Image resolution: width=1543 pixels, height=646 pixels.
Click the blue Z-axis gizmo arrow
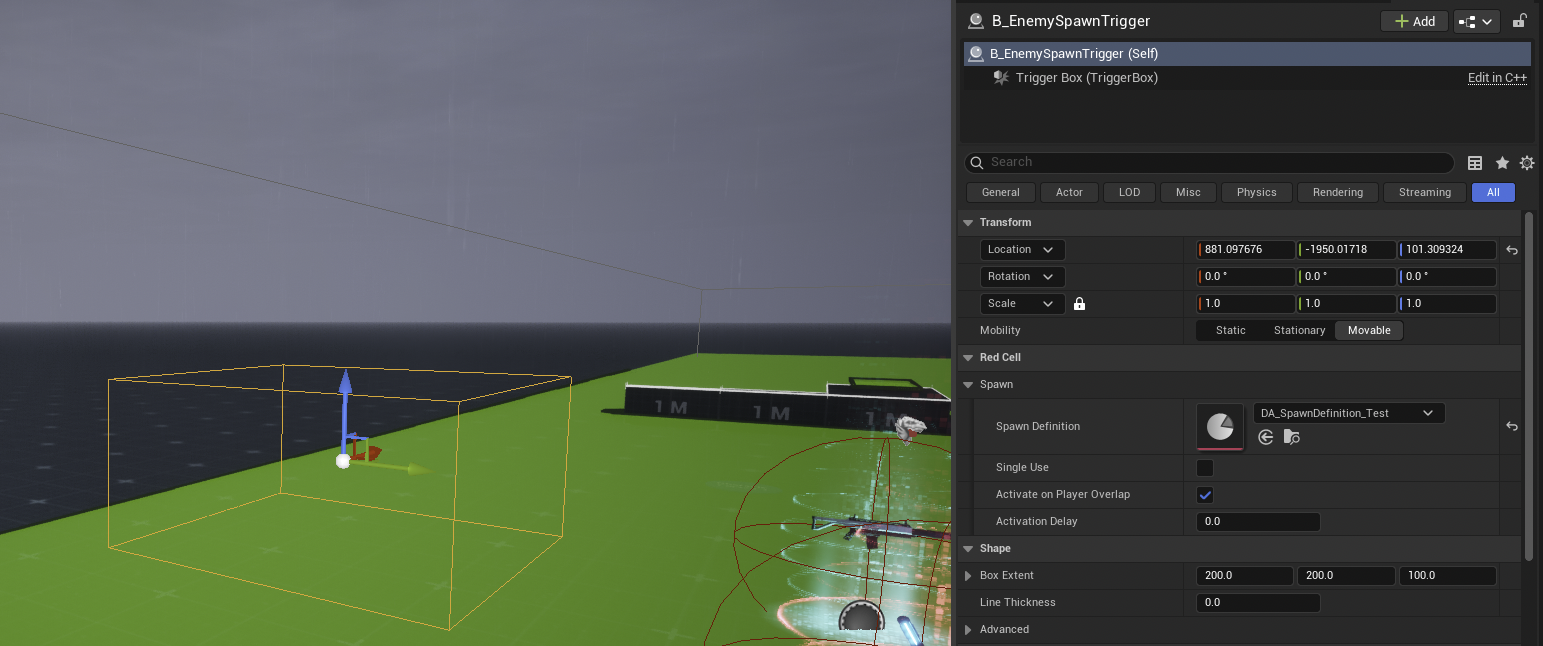pyautogui.click(x=345, y=384)
